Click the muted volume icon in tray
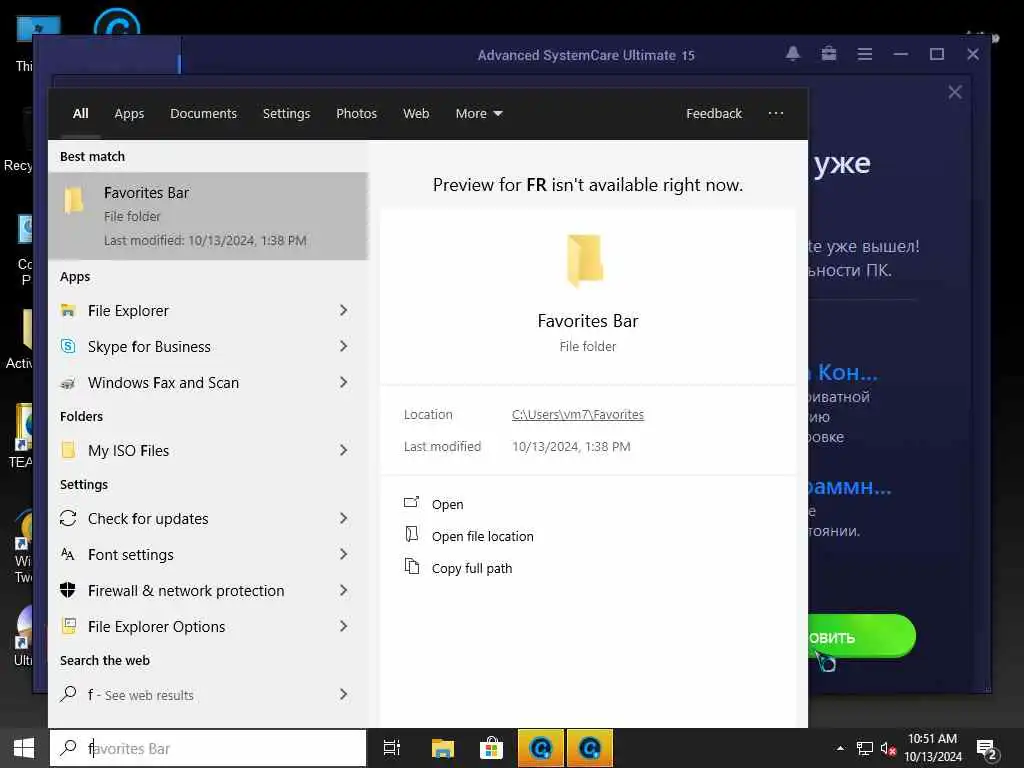The width and height of the screenshot is (1024, 768). click(888, 749)
